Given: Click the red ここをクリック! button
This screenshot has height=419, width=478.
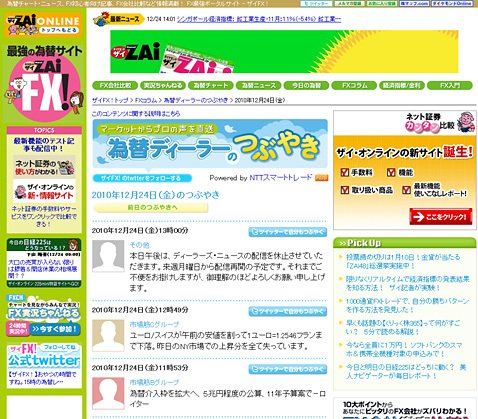Looking at the screenshot, I should coord(441,217).
